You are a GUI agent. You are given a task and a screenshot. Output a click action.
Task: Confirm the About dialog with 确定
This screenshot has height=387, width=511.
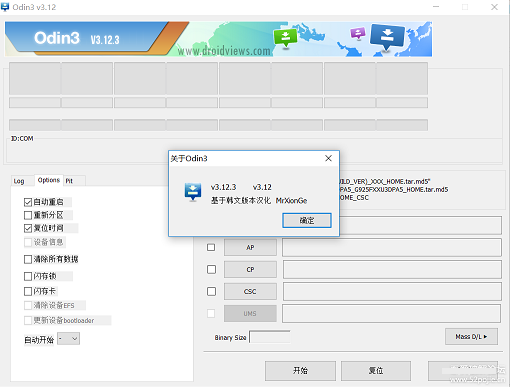point(307,221)
